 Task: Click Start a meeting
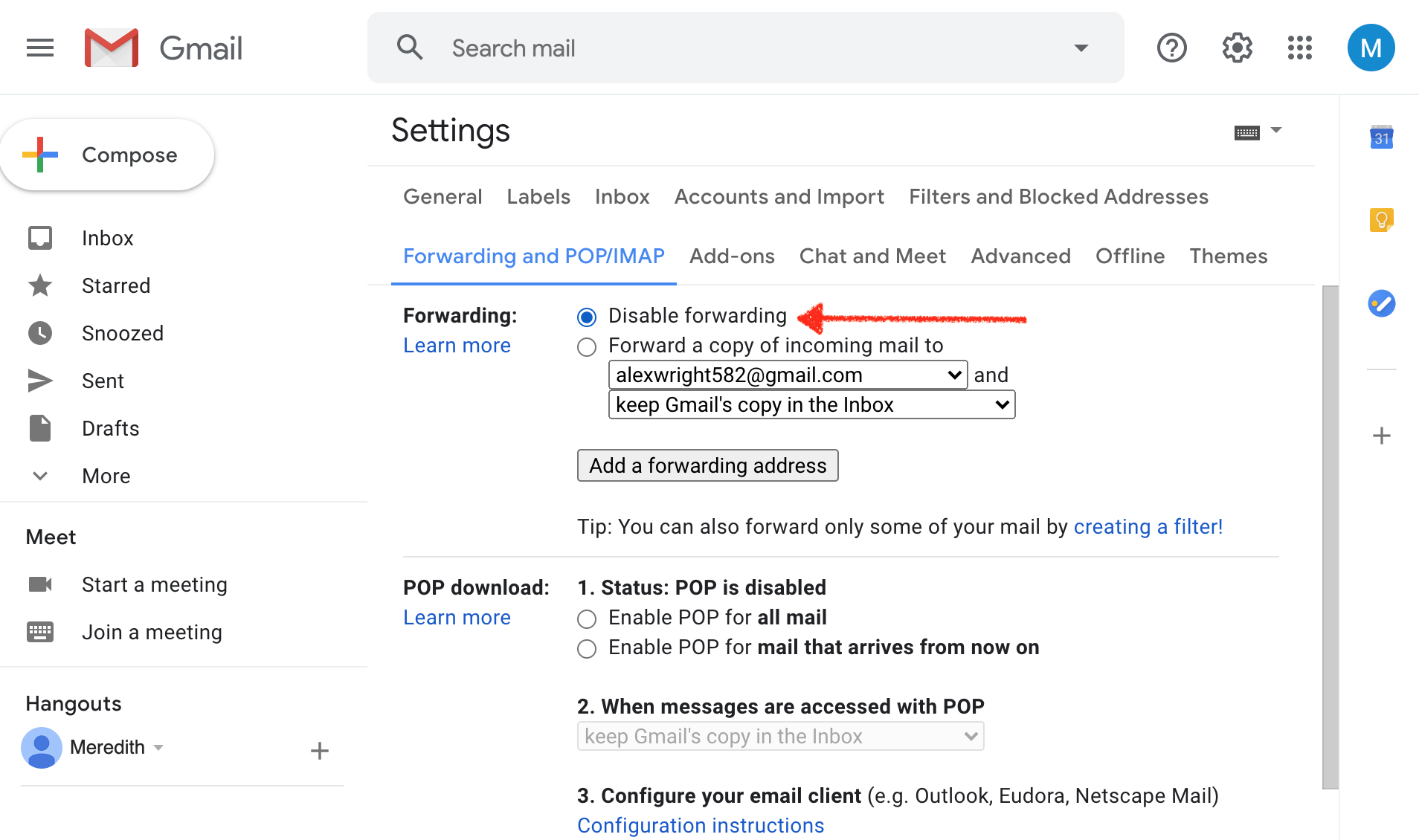[x=155, y=584]
